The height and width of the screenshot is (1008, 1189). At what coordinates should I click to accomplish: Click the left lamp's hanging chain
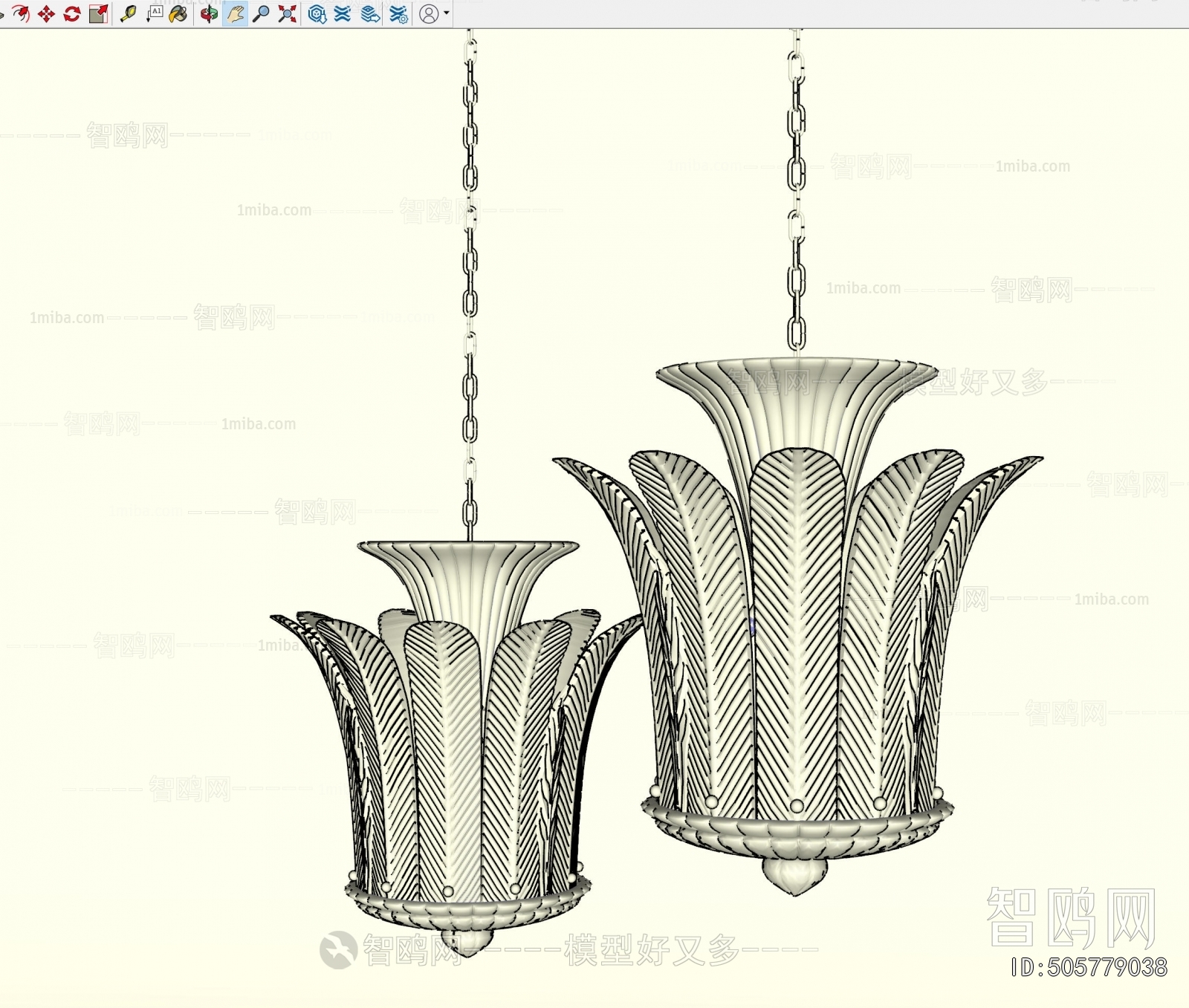(470, 286)
